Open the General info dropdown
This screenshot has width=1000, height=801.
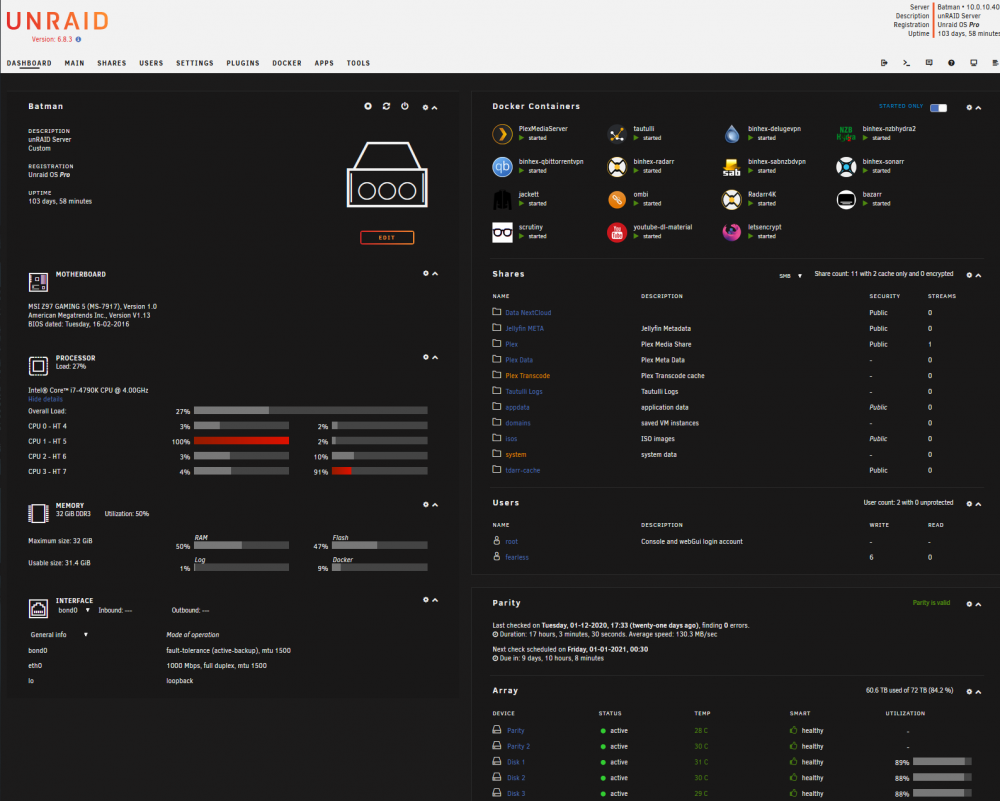pyautogui.click(x=59, y=635)
